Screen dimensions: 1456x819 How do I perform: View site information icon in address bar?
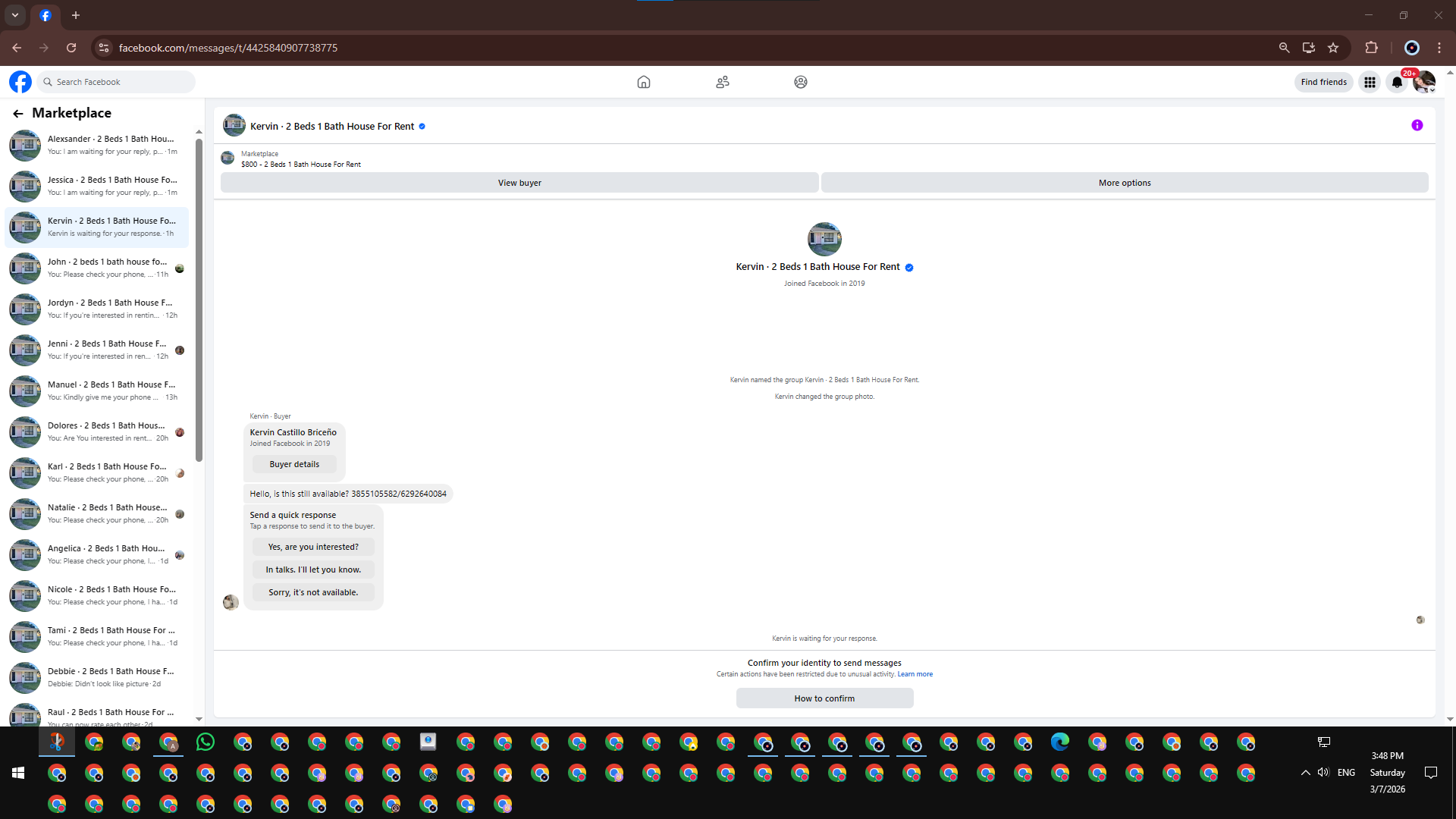tap(104, 48)
